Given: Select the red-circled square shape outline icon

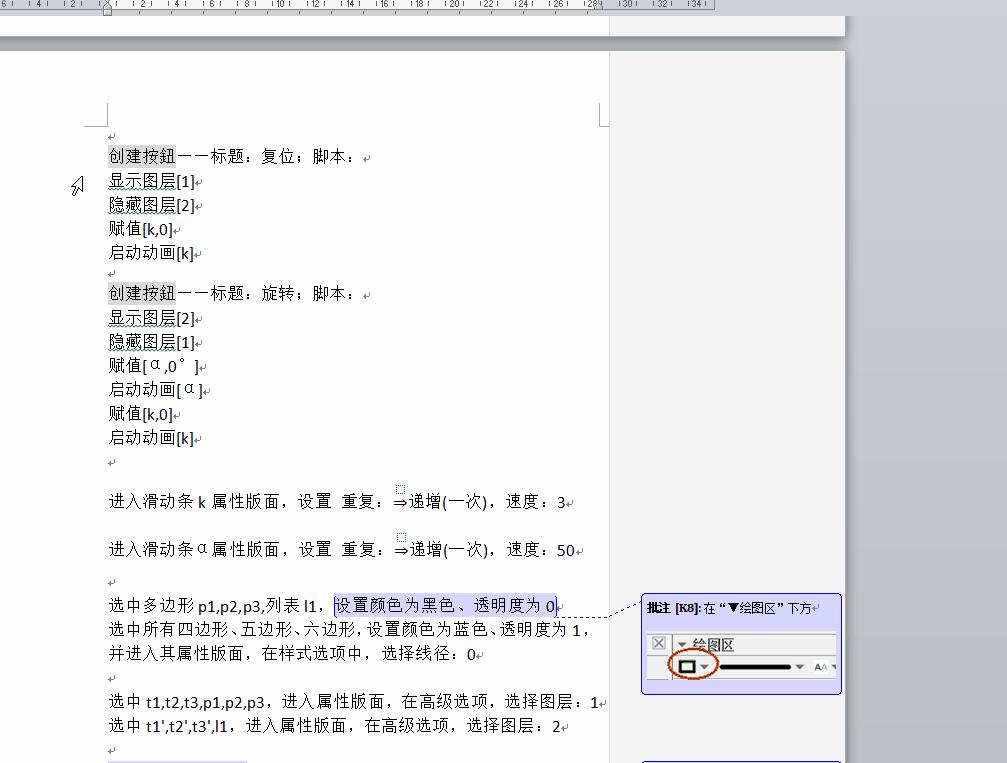Looking at the screenshot, I should pyautogui.click(x=686, y=666).
